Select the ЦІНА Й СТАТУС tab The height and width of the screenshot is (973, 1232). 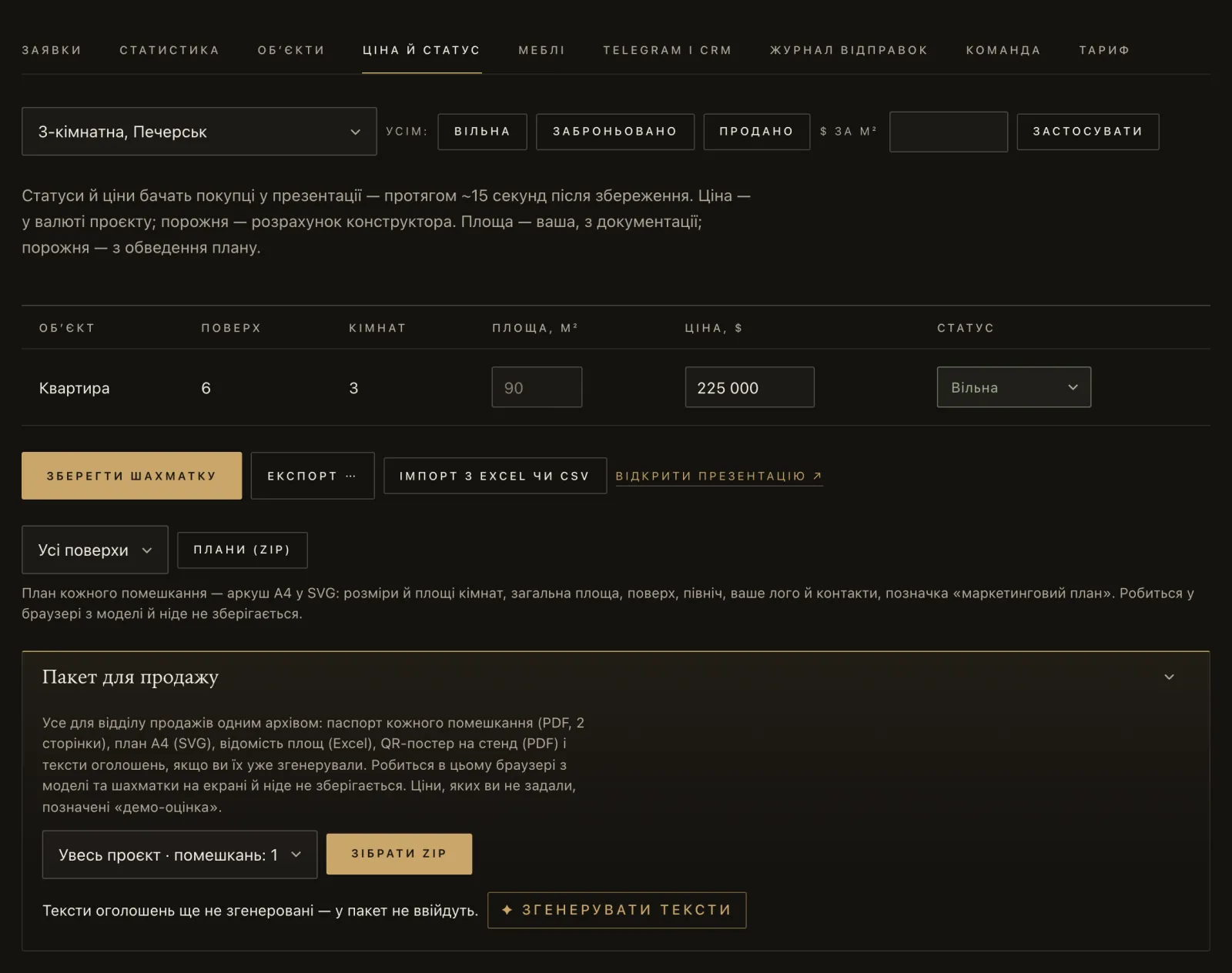click(x=421, y=50)
